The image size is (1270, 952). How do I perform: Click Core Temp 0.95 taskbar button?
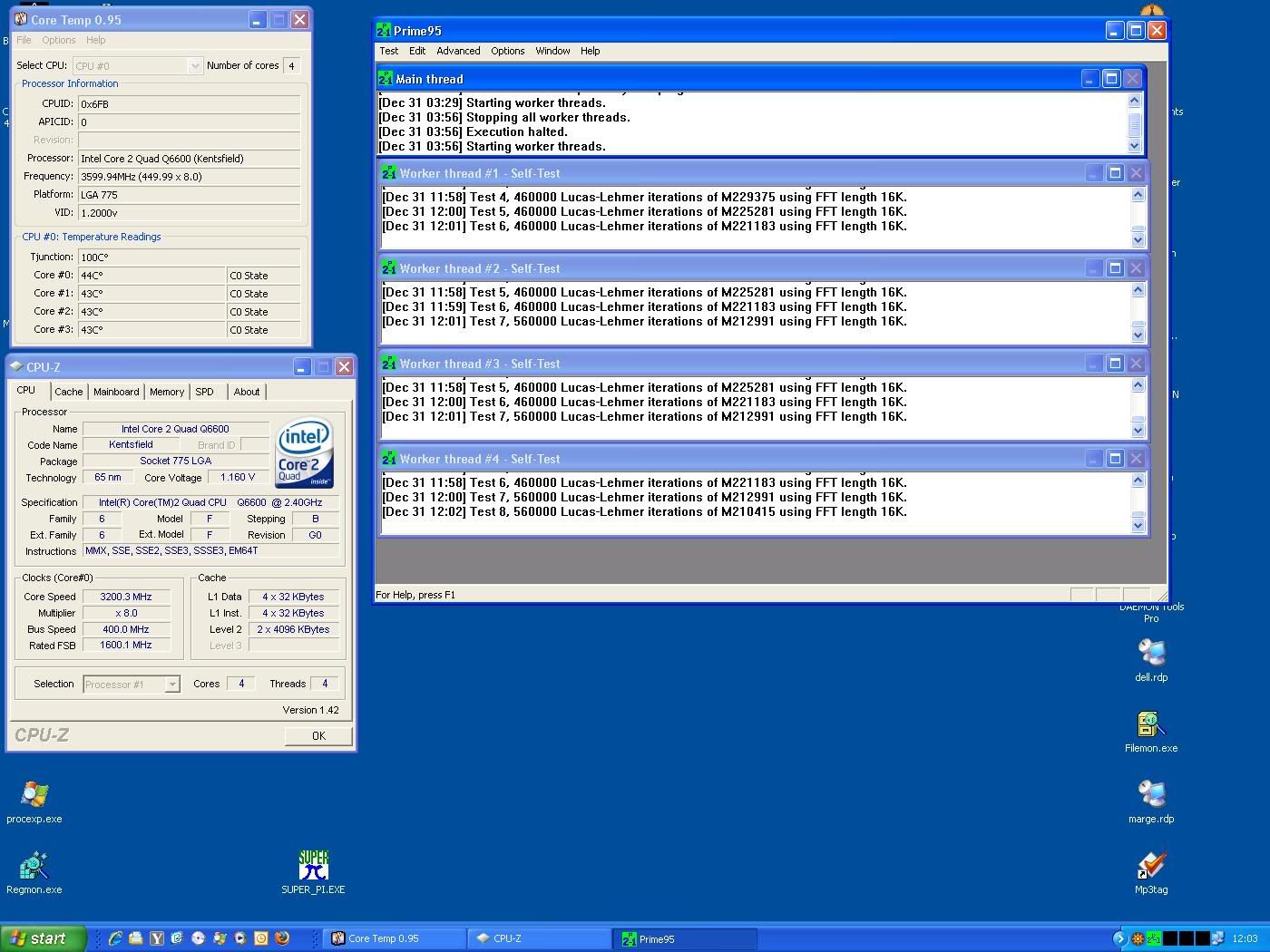point(394,938)
